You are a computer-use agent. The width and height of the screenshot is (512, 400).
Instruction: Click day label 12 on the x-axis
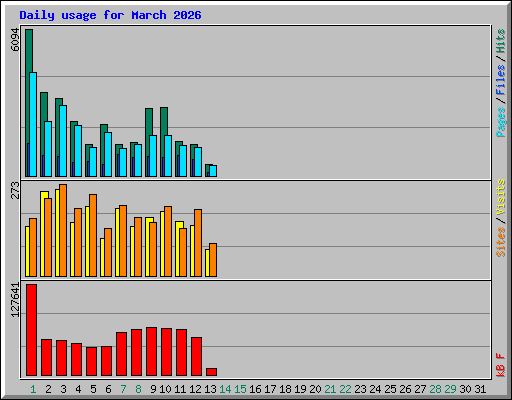pyautogui.click(x=195, y=389)
